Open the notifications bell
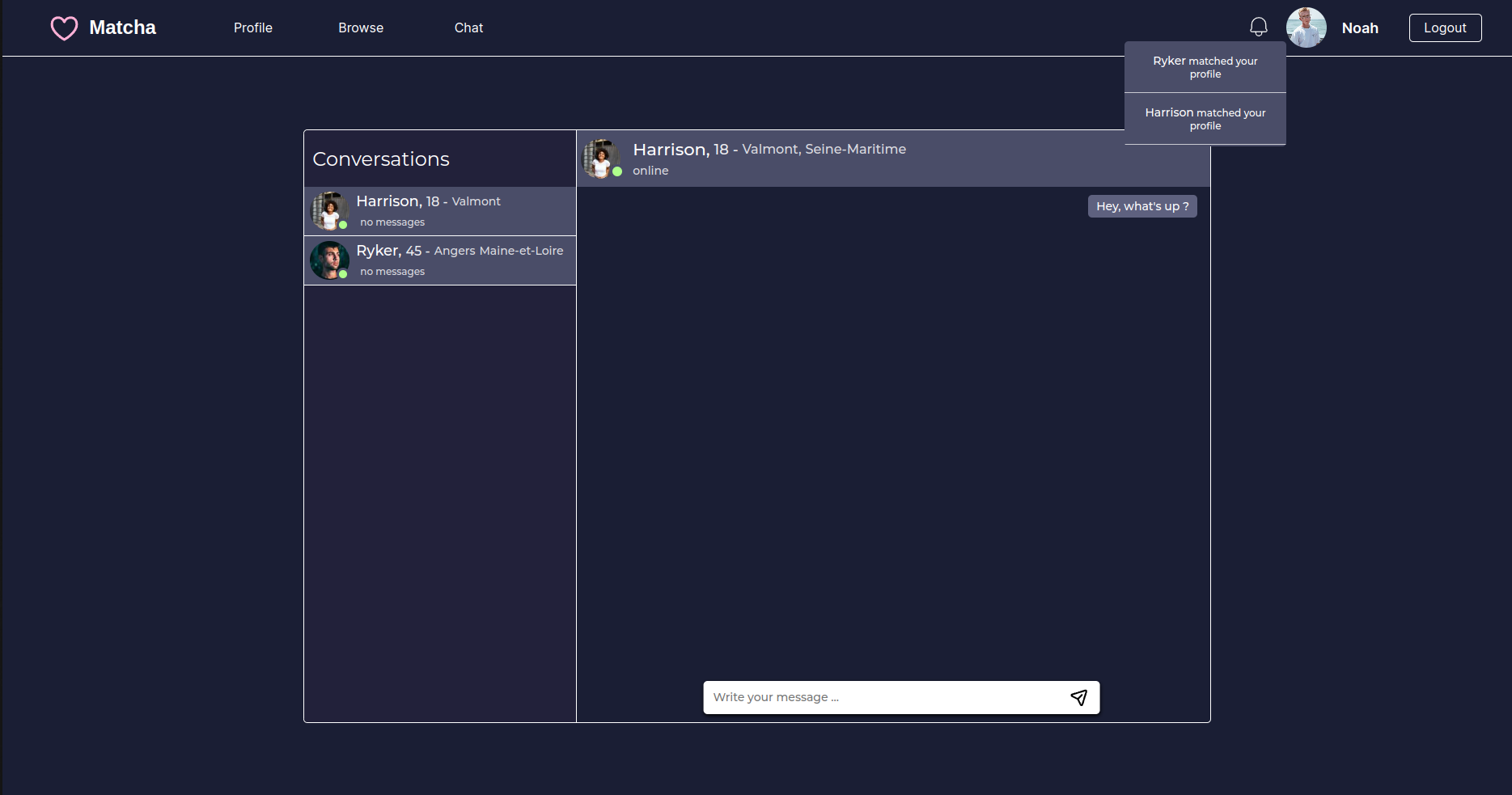The height and width of the screenshot is (795, 1512). click(1258, 27)
